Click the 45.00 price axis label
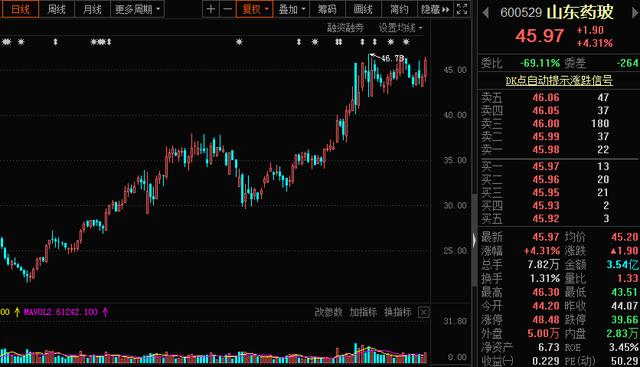Viewport: 640px width, 367px height. pos(455,70)
